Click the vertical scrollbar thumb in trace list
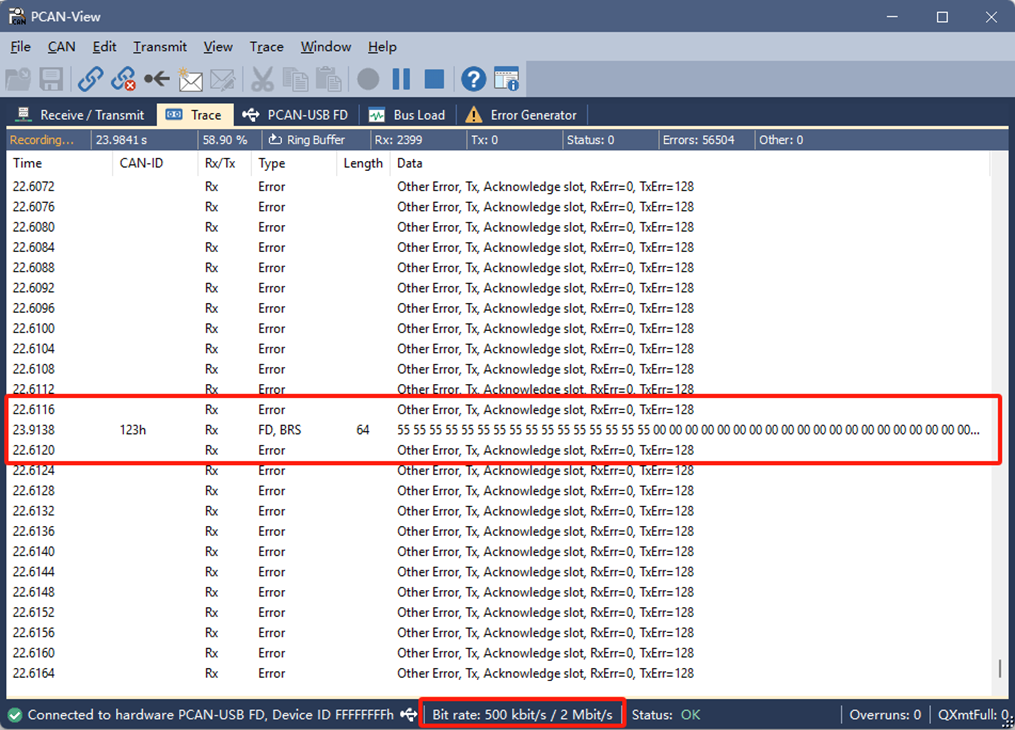Screen dimensions: 1015x730 point(999,669)
